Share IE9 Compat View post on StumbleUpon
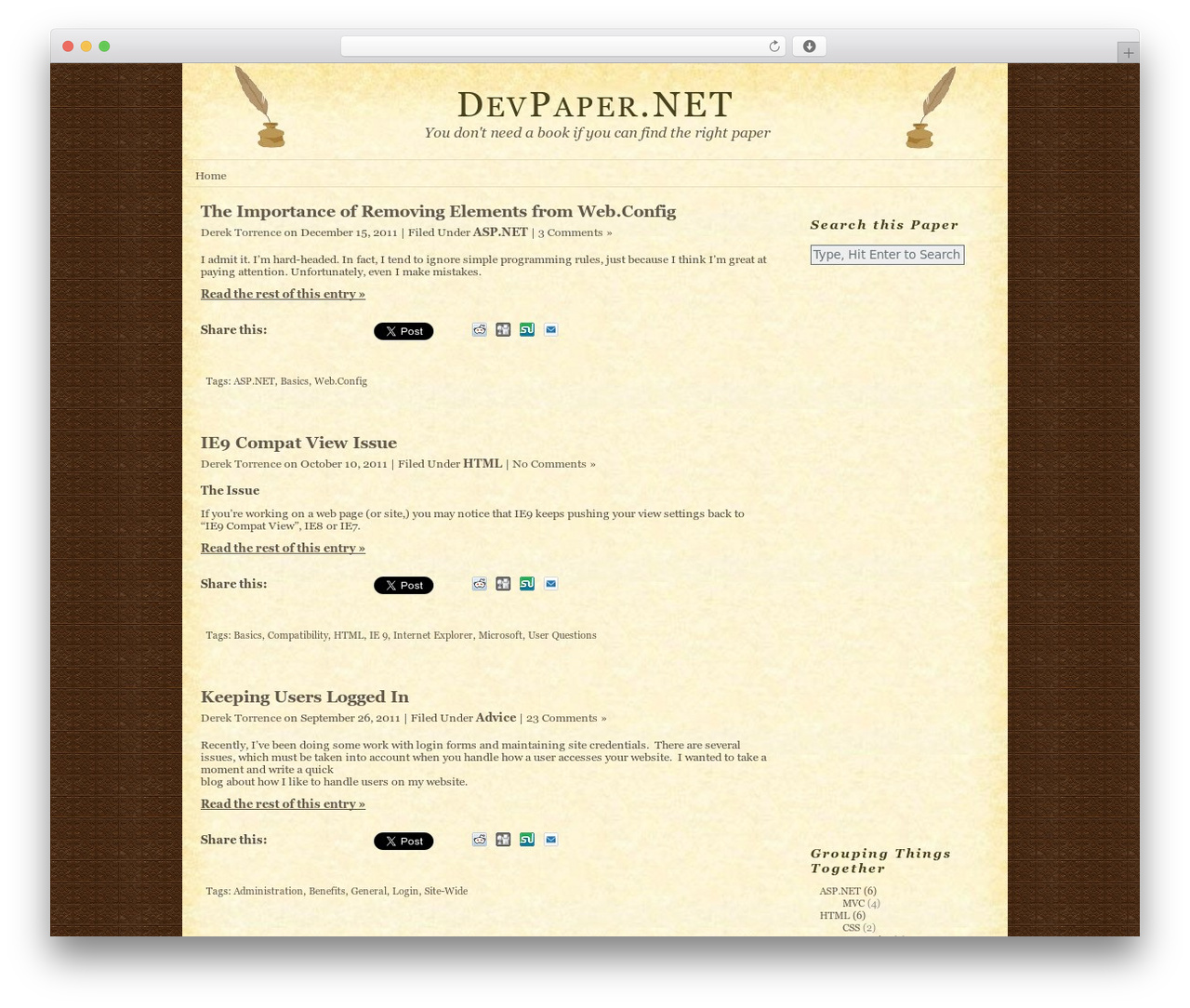The height and width of the screenshot is (1008, 1190). click(527, 583)
